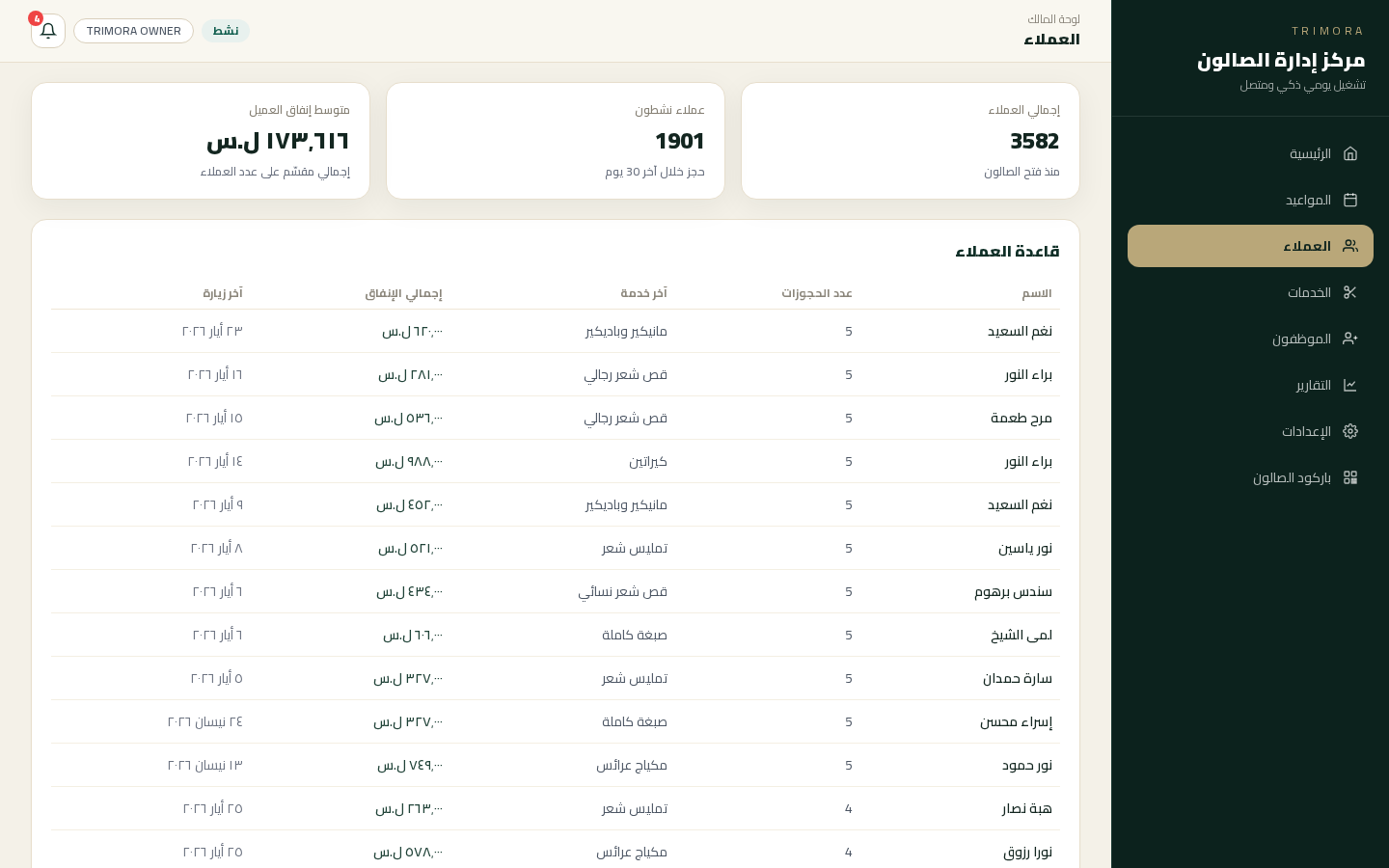Click the TRIMORA OWNER button
The height and width of the screenshot is (868, 1389).
pyautogui.click(x=133, y=31)
